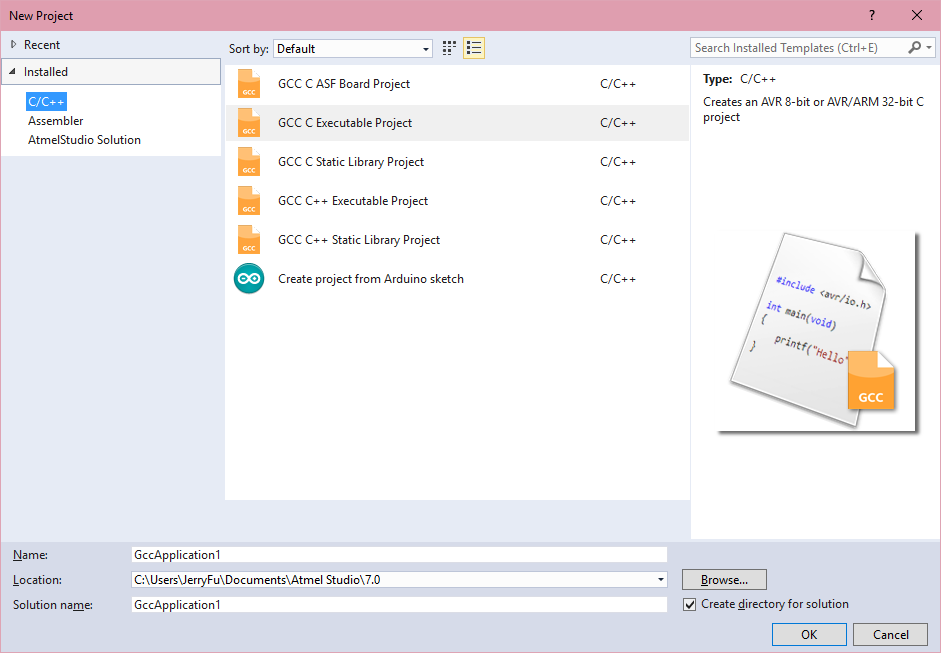Select the AtmelStudio Solution category
Screen dimensions: 941x653
85,140
